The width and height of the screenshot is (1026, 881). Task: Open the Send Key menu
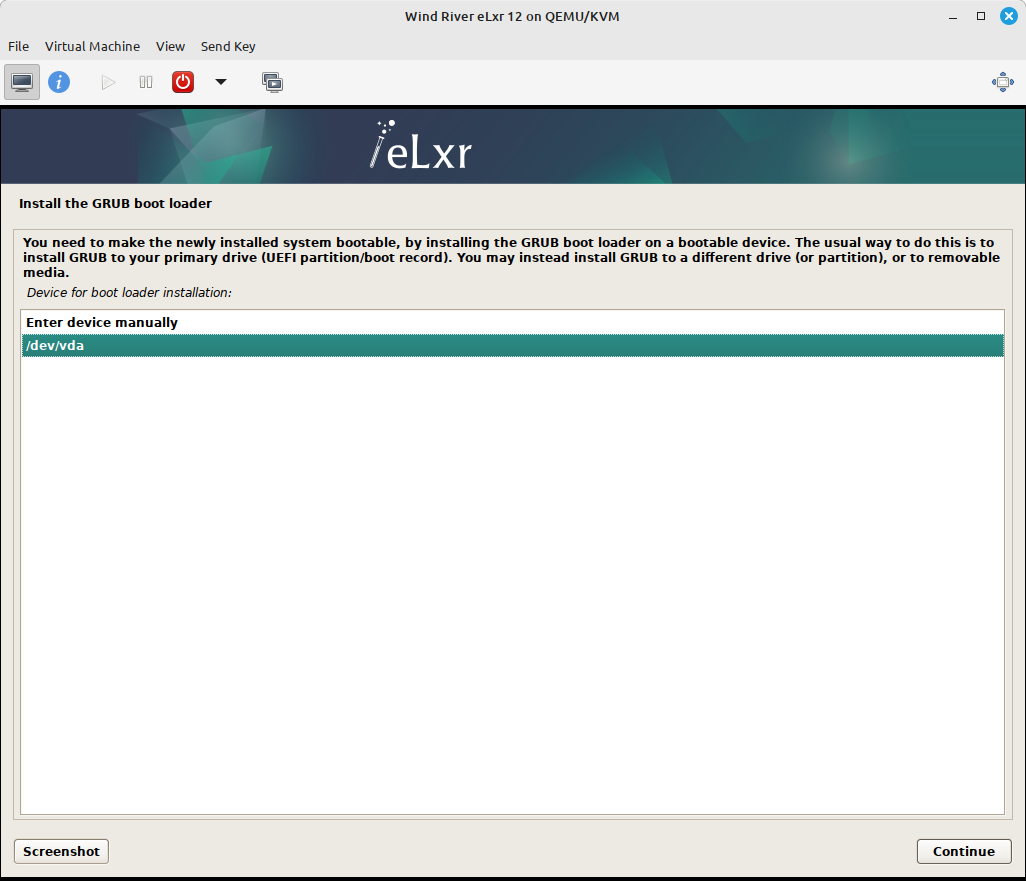pos(228,46)
